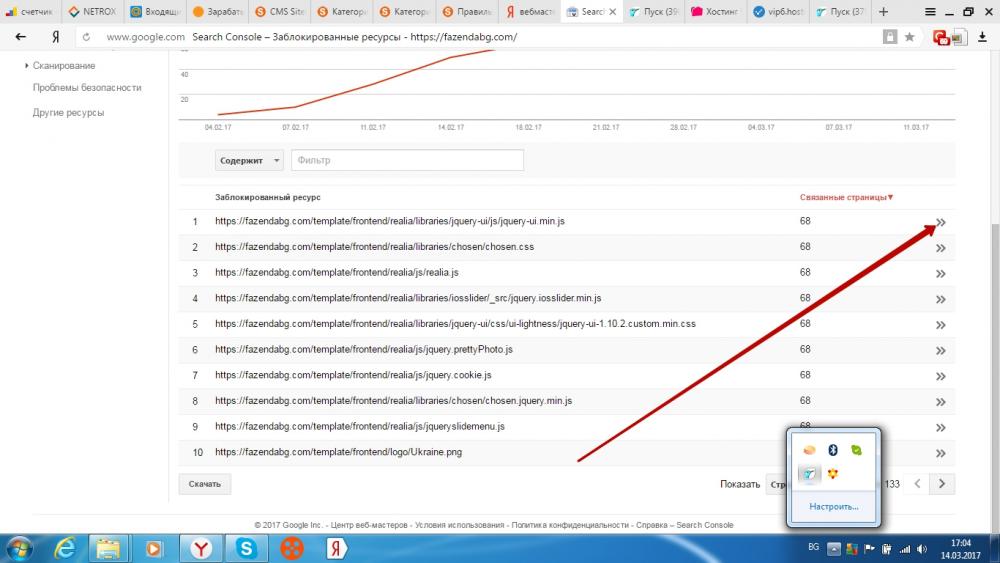This screenshot has height=563, width=1000.
Task: Click the browser back arrow
Action: [x=21, y=37]
